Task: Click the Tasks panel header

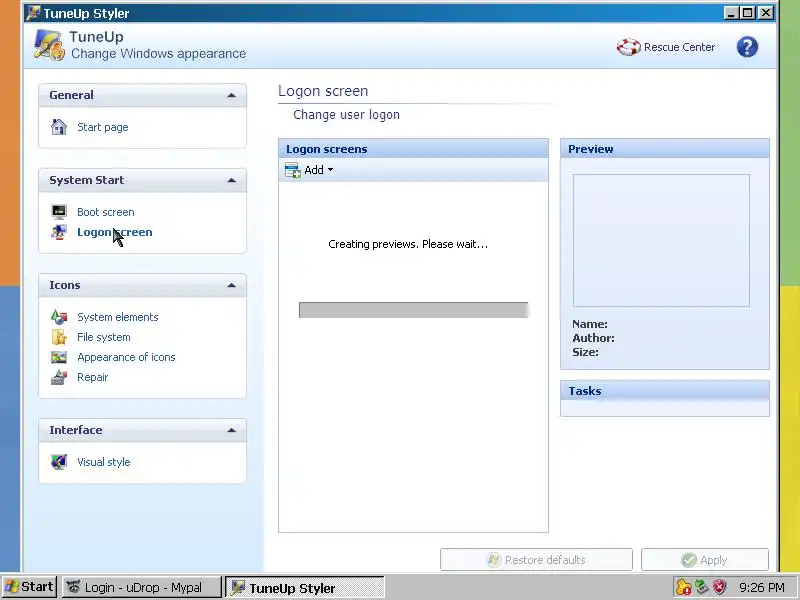Action: point(665,391)
